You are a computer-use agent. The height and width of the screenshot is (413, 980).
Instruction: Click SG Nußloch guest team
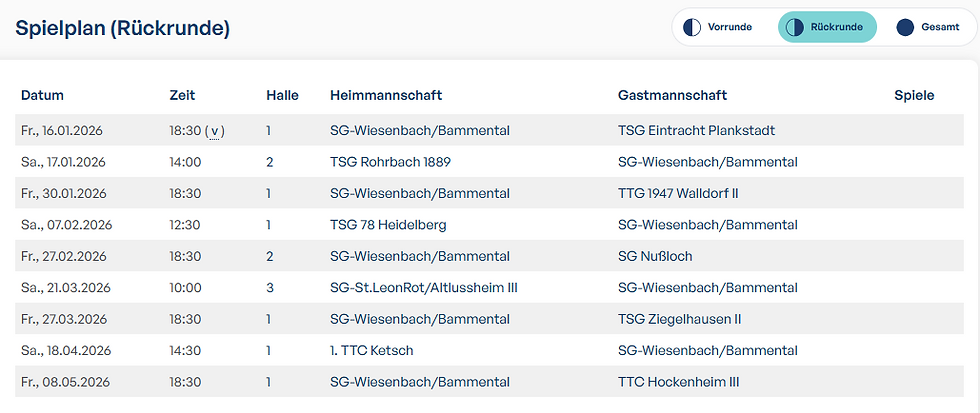(x=655, y=256)
